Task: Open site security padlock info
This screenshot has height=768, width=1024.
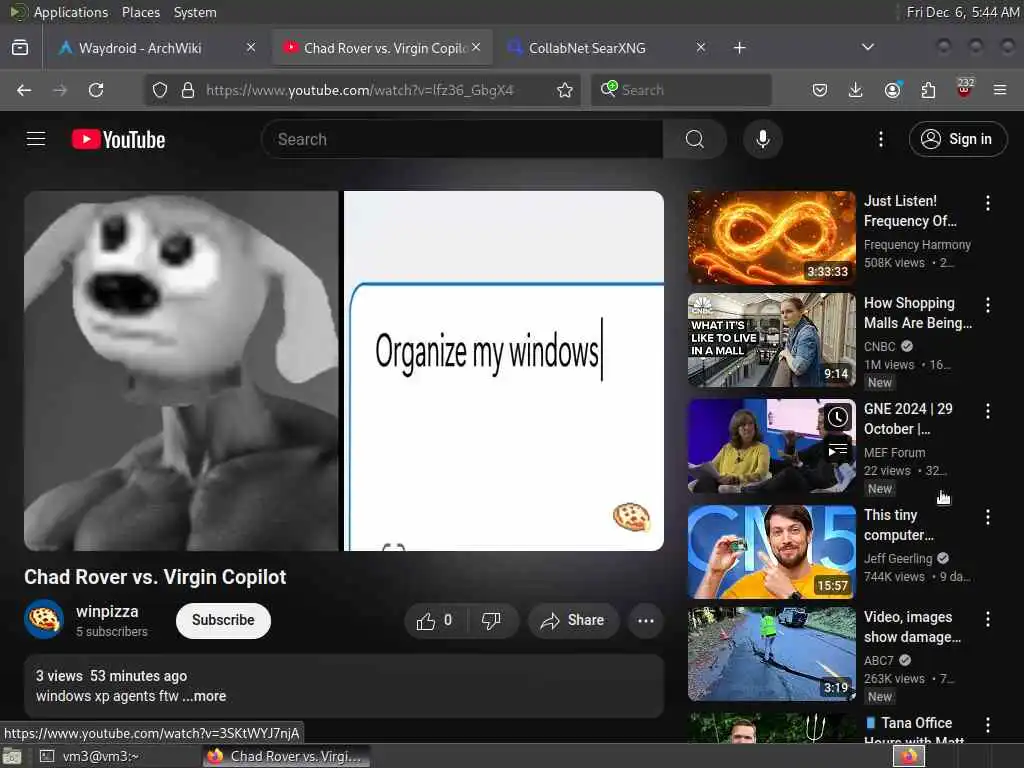Action: click(188, 90)
